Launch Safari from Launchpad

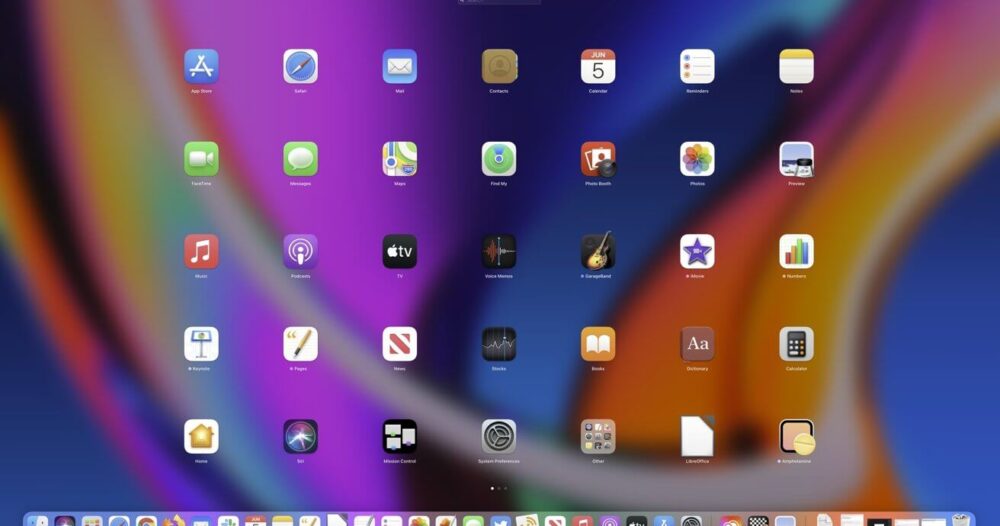(300, 67)
